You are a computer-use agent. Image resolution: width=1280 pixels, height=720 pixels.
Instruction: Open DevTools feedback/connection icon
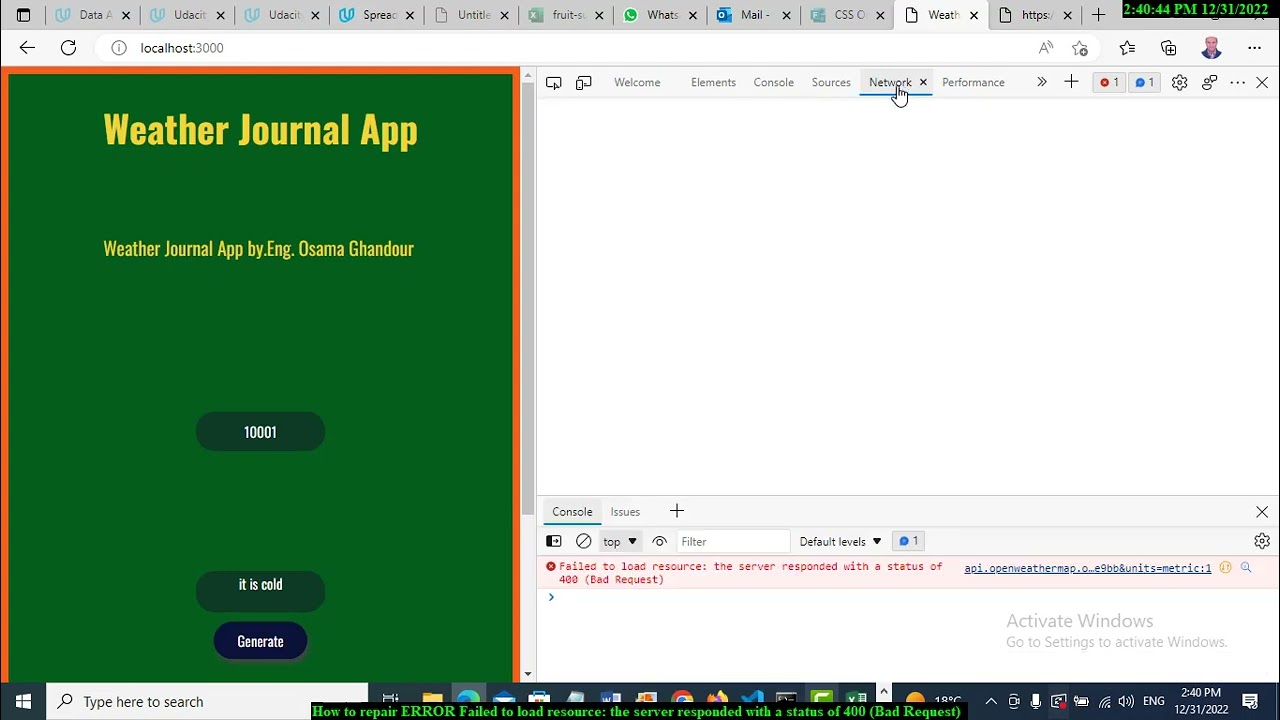point(1209,83)
